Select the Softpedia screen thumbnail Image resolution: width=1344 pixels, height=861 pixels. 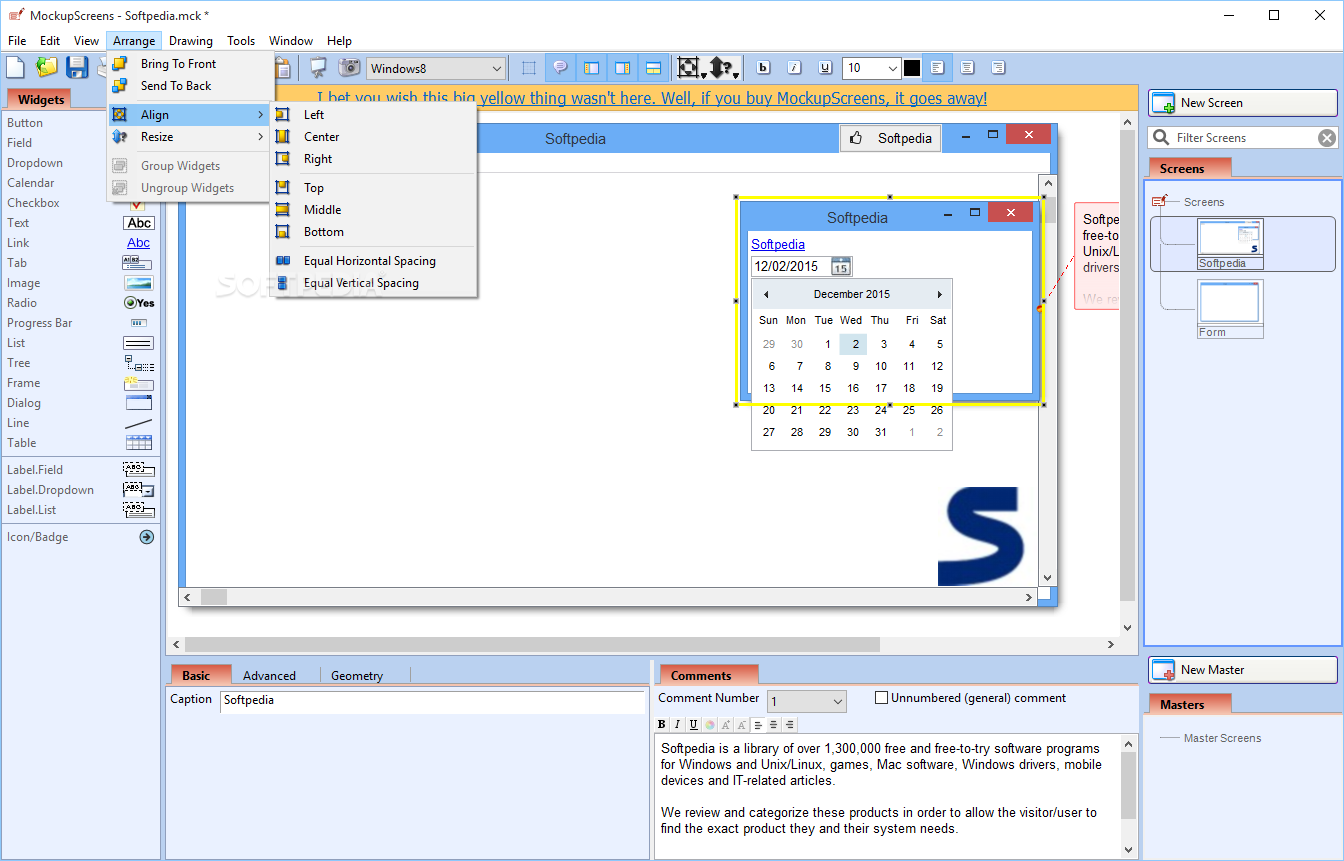[x=1230, y=244]
